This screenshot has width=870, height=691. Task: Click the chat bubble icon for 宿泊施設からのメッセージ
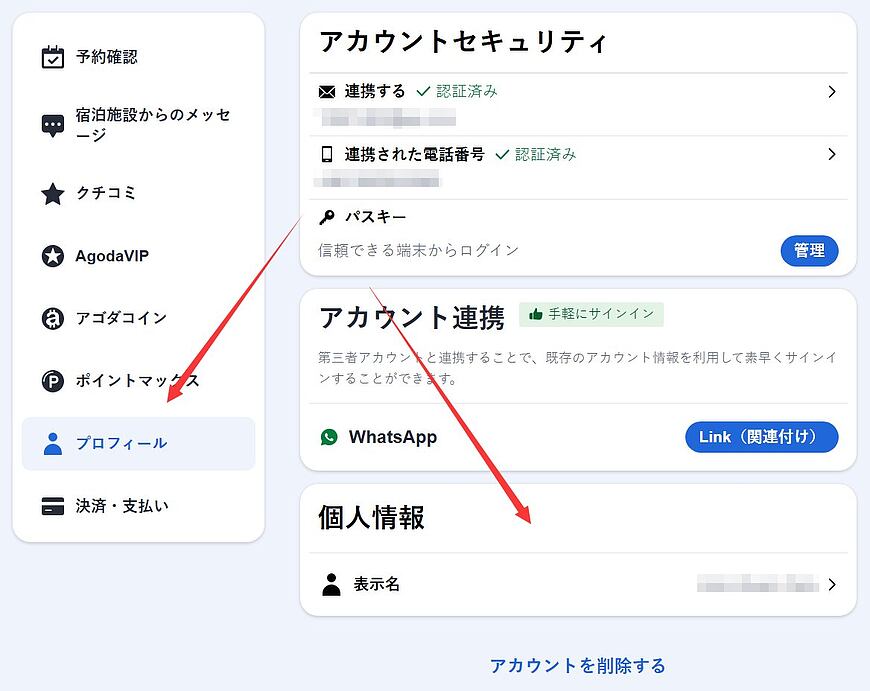tap(53, 125)
